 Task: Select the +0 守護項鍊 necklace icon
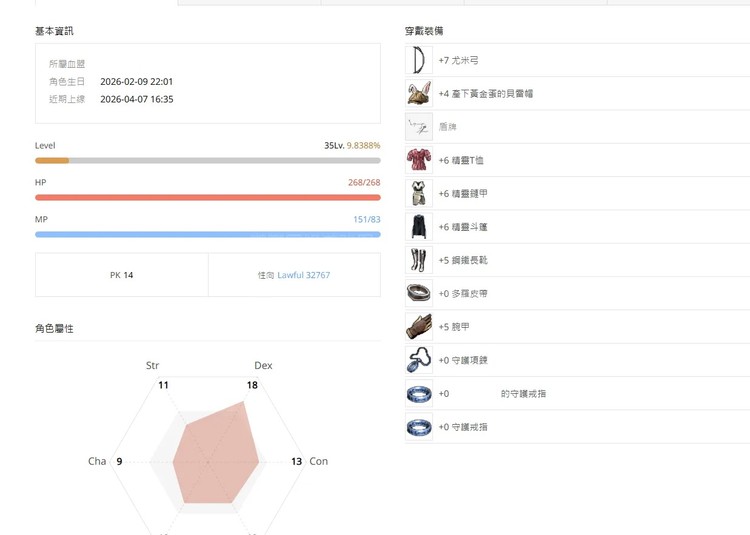(x=419, y=360)
